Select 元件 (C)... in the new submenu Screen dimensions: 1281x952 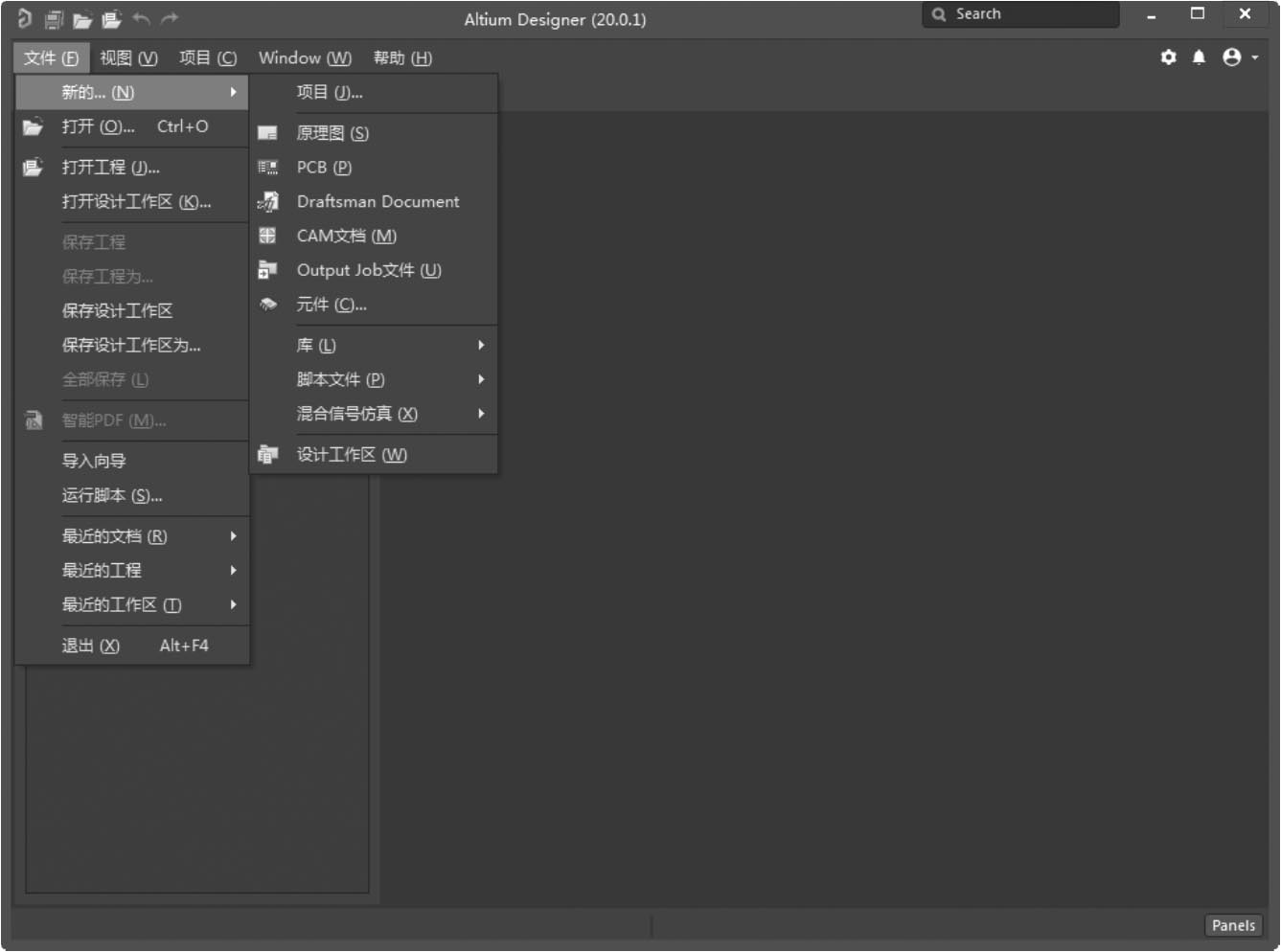(x=374, y=306)
